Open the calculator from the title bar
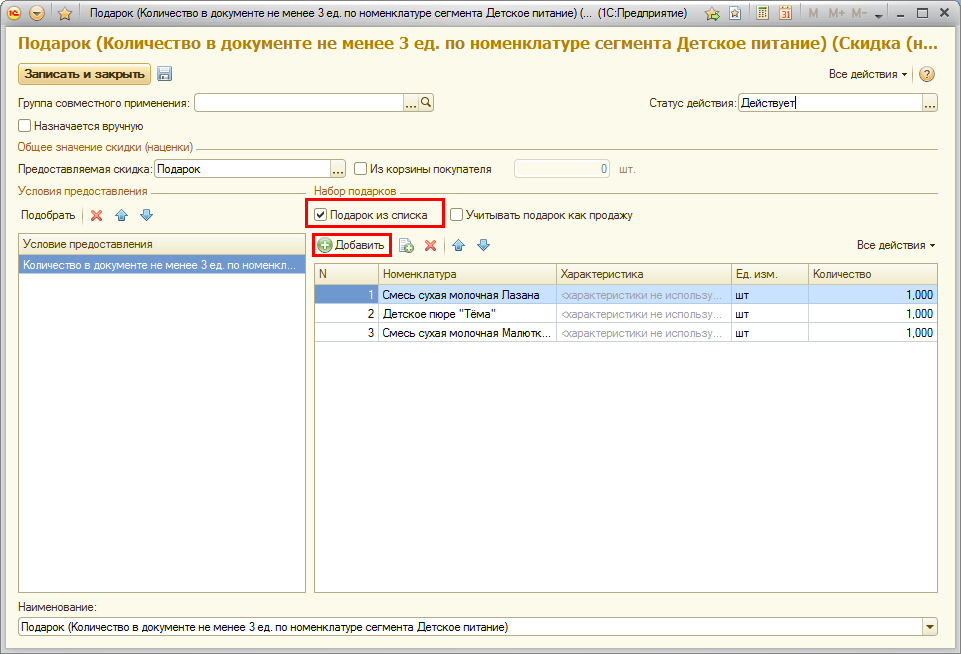The image size is (961, 654). 763,14
